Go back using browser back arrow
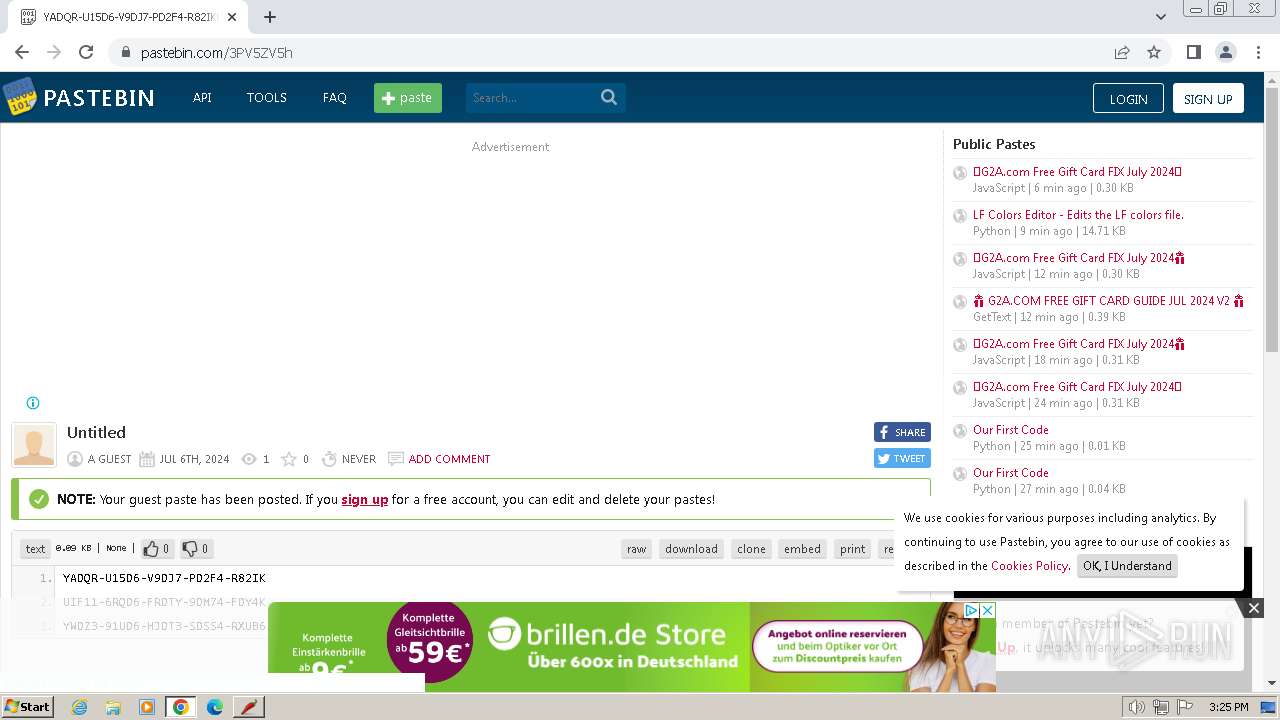The width and height of the screenshot is (1280, 720). pyautogui.click(x=22, y=52)
